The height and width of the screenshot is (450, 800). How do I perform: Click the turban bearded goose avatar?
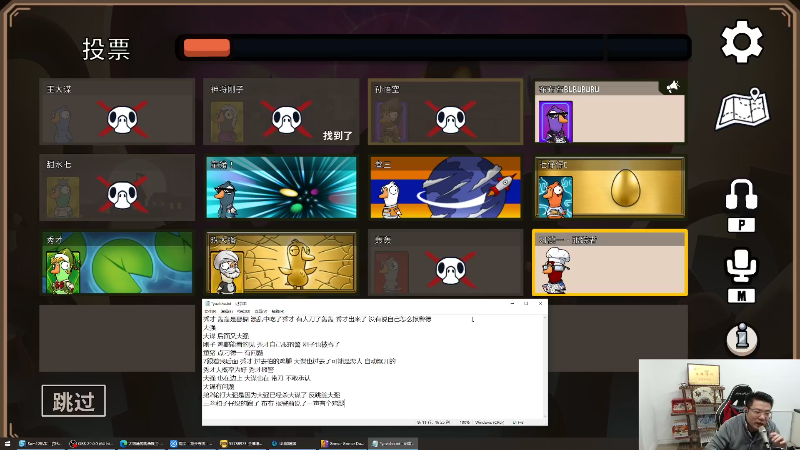(x=228, y=271)
